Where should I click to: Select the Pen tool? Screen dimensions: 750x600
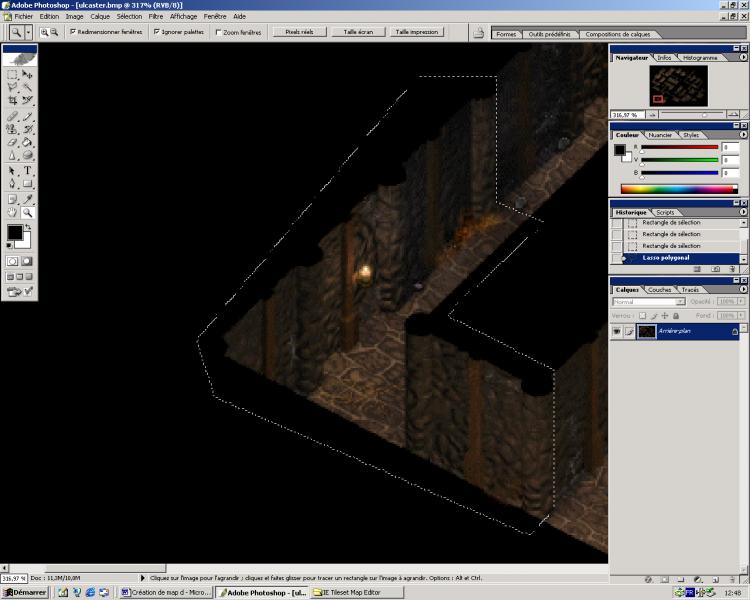click(x=12, y=184)
